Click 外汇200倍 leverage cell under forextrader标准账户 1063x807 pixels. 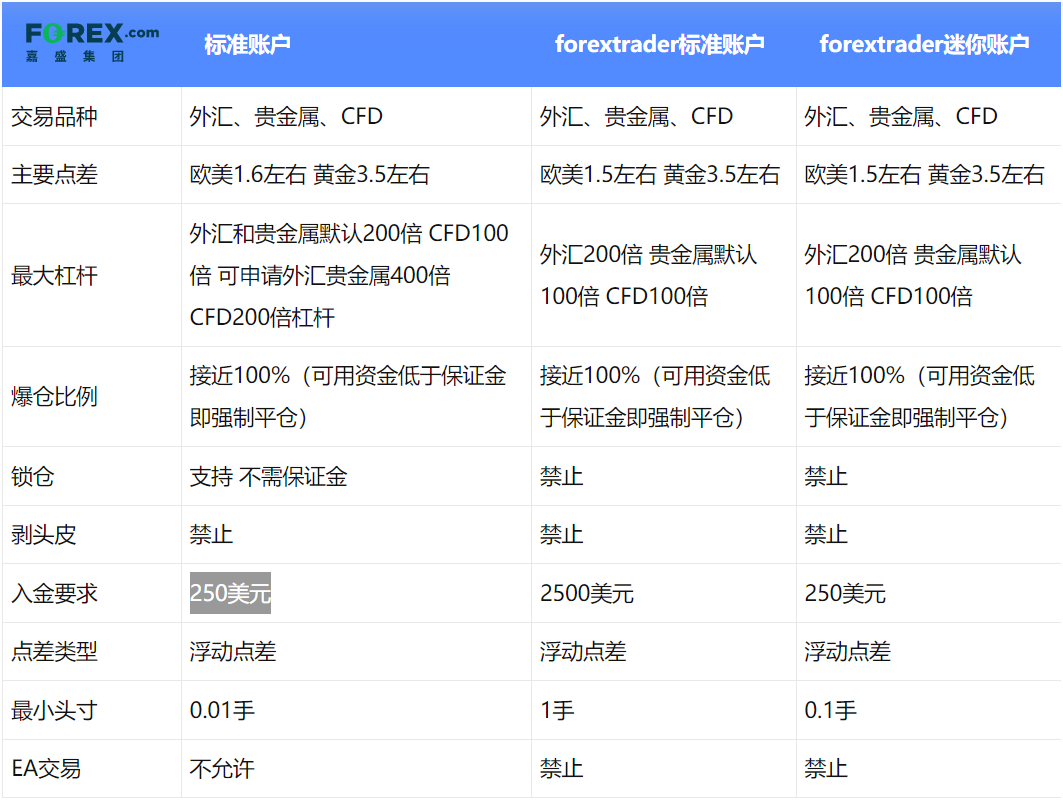(649, 275)
